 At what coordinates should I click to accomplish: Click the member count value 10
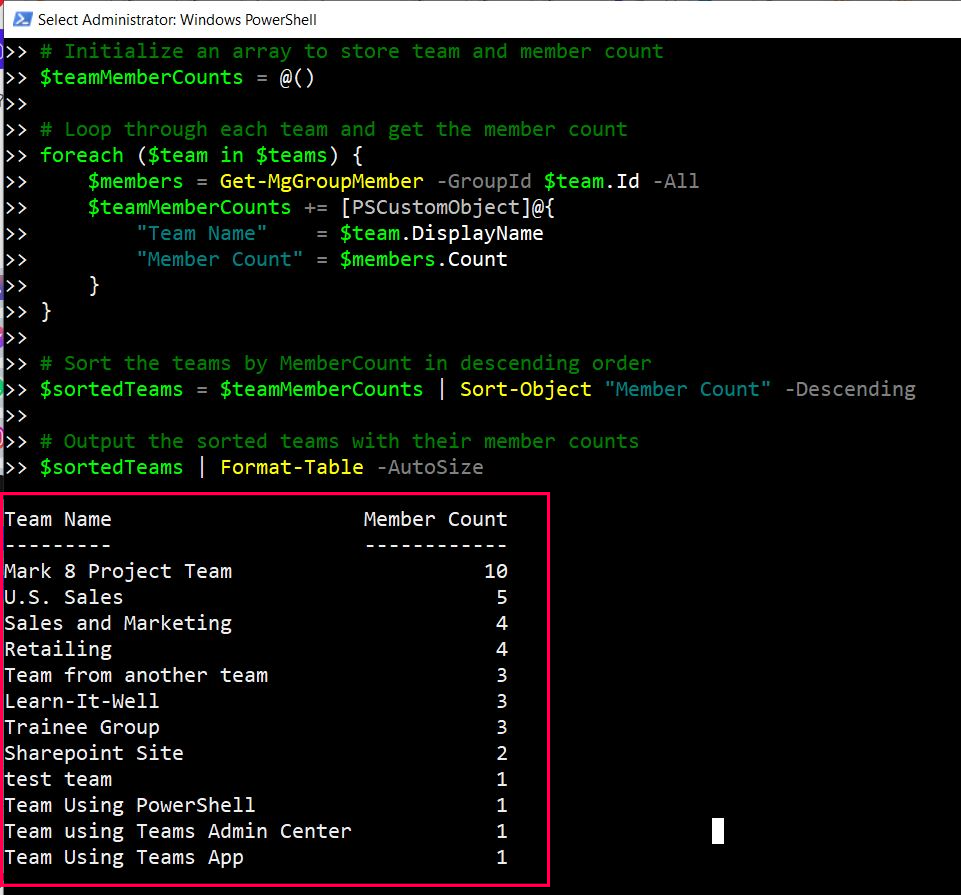[x=495, y=572]
